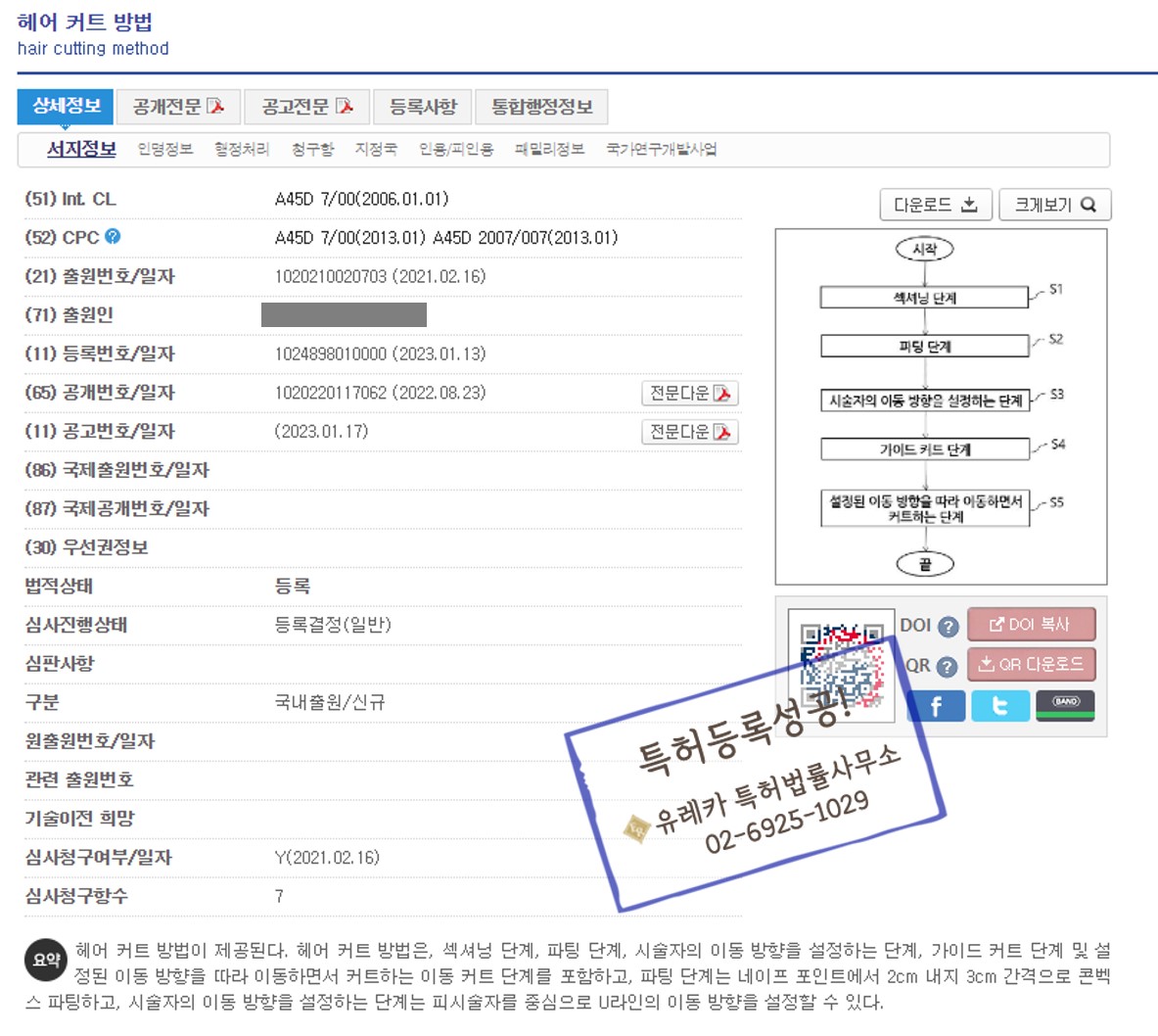Click the 크게보기 magnify button

[x=1054, y=205]
